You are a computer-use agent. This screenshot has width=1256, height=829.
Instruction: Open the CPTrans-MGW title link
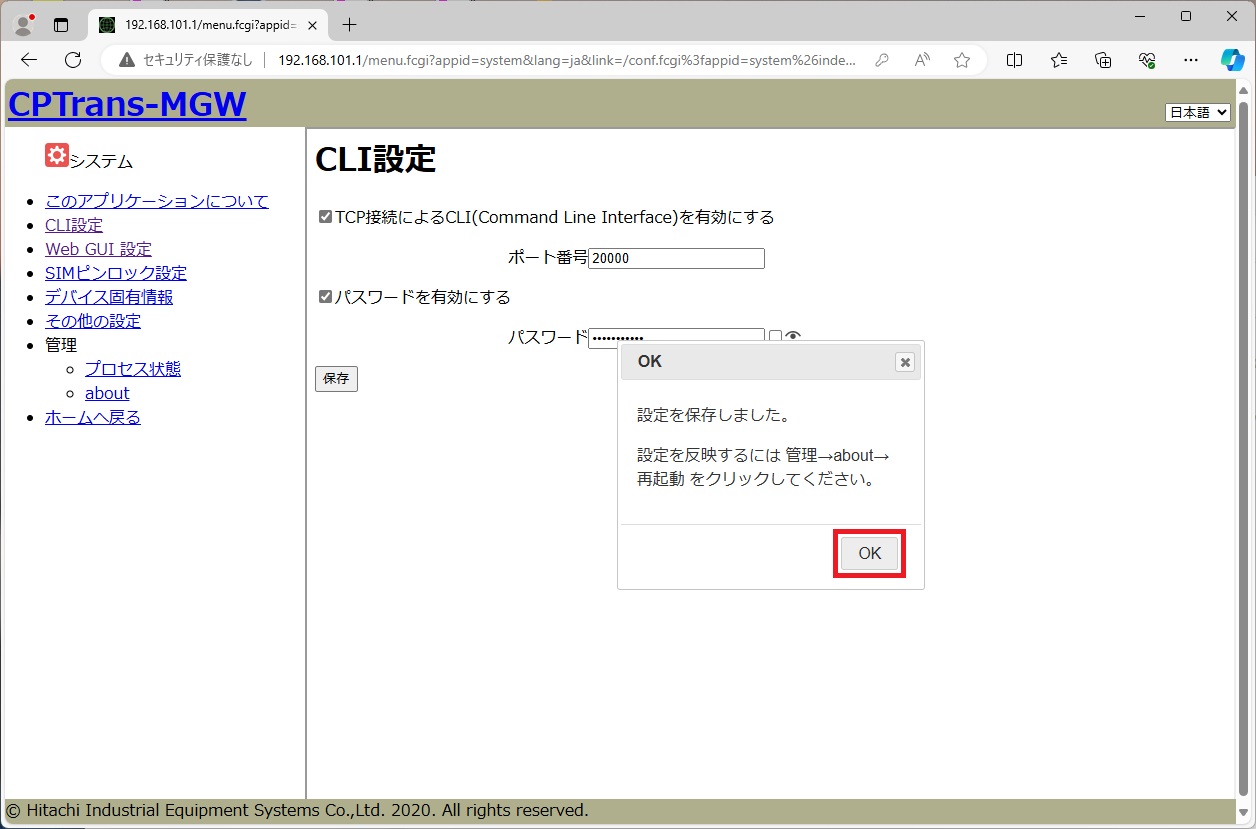127,104
